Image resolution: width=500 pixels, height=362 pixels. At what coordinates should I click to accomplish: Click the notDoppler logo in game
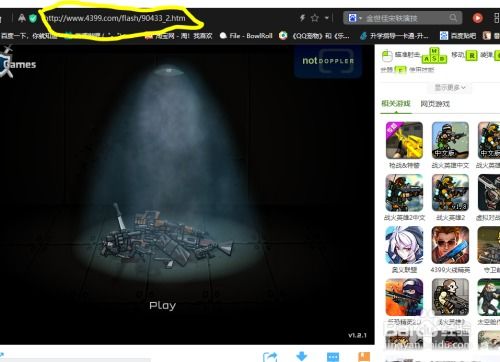click(328, 61)
